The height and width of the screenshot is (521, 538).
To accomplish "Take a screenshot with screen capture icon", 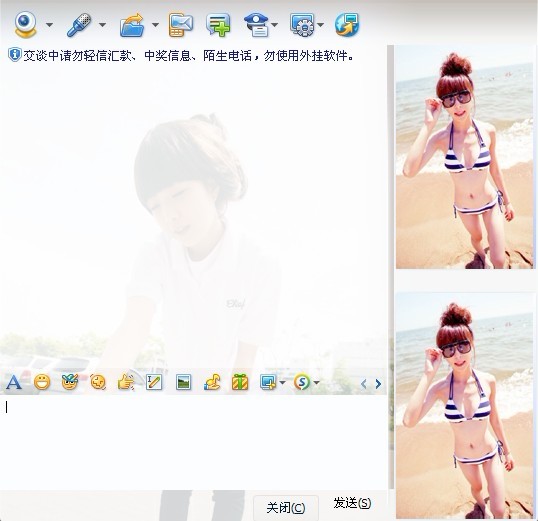I will (x=268, y=382).
